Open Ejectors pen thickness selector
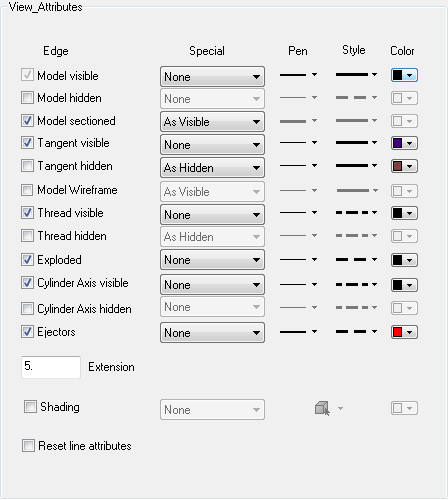 298,332
